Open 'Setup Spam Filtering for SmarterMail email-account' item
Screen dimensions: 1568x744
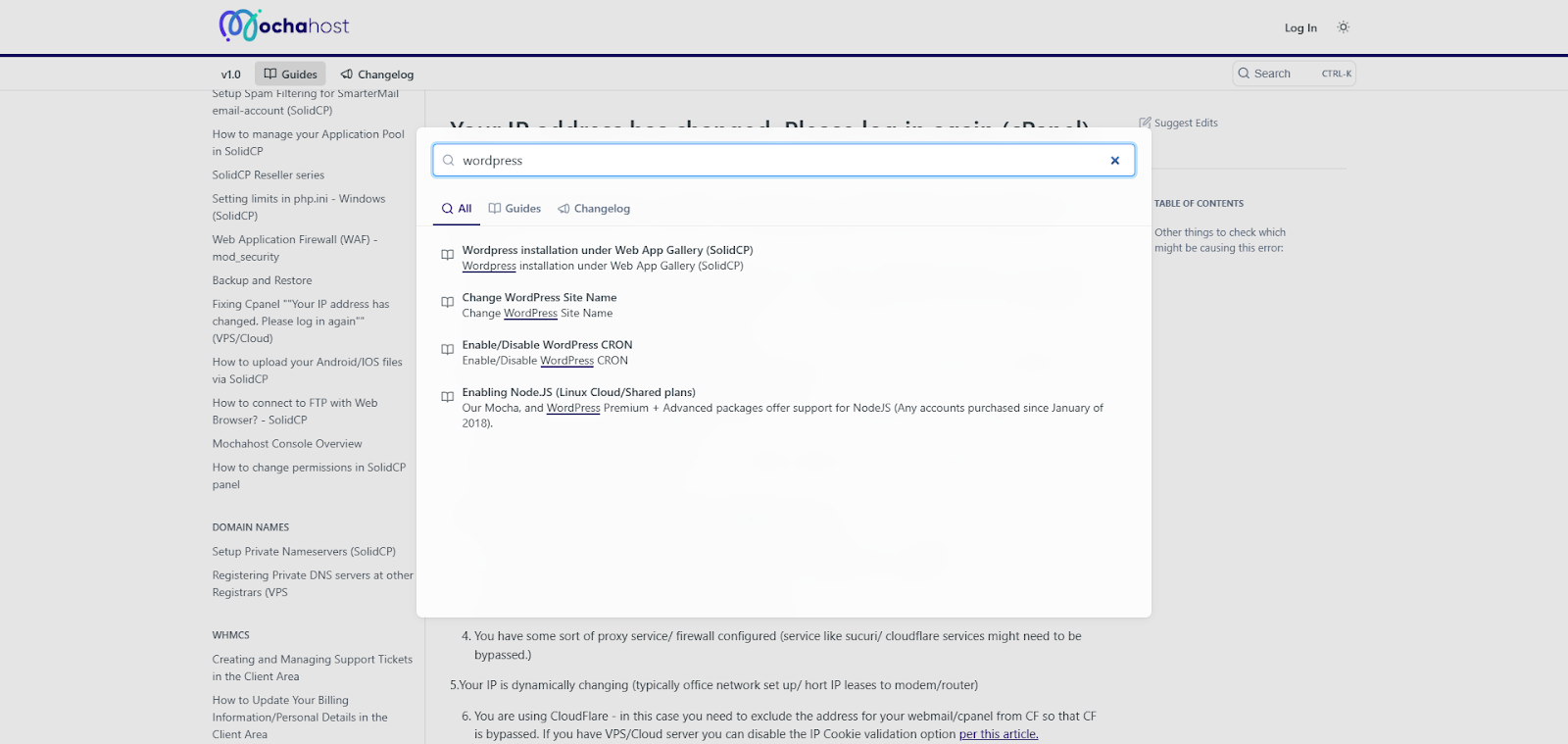coord(306,102)
